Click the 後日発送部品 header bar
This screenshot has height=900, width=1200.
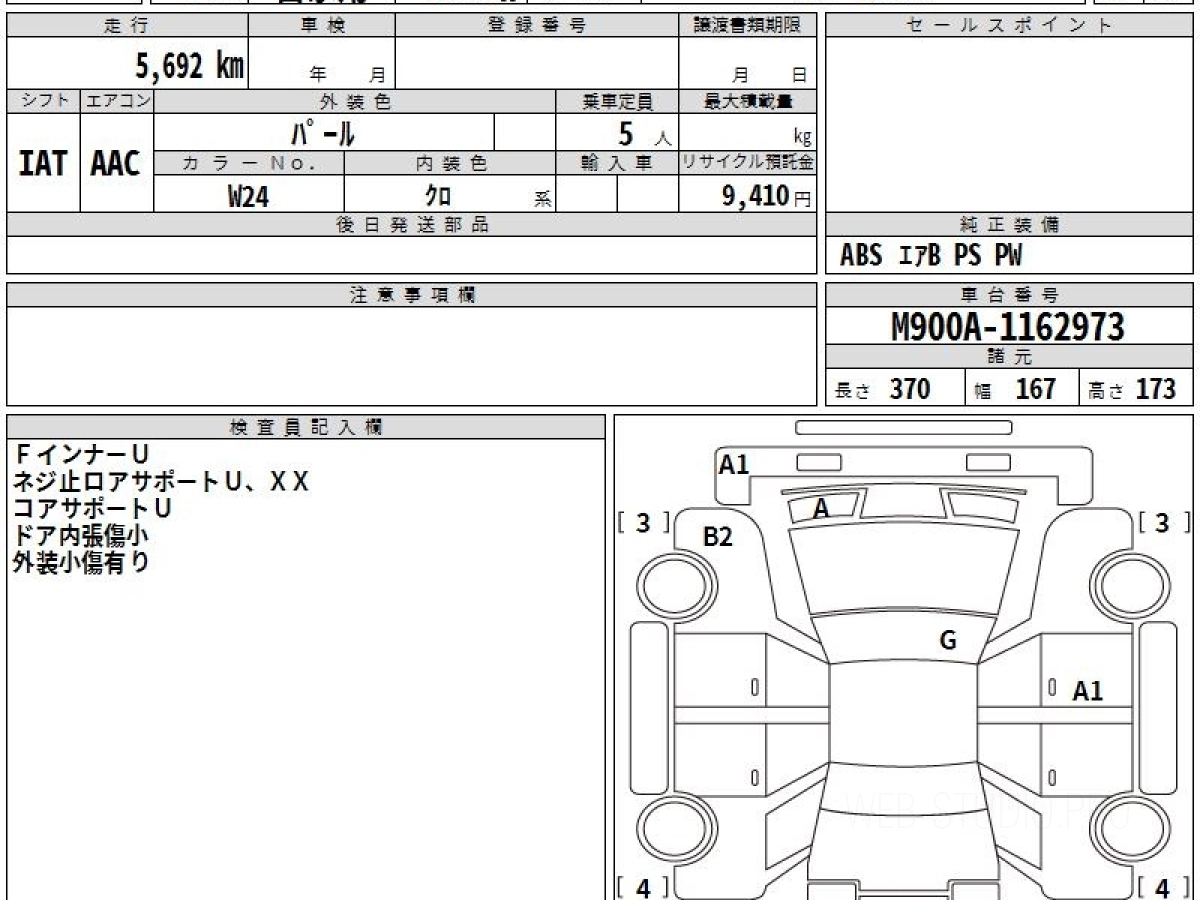pyautogui.click(x=411, y=225)
